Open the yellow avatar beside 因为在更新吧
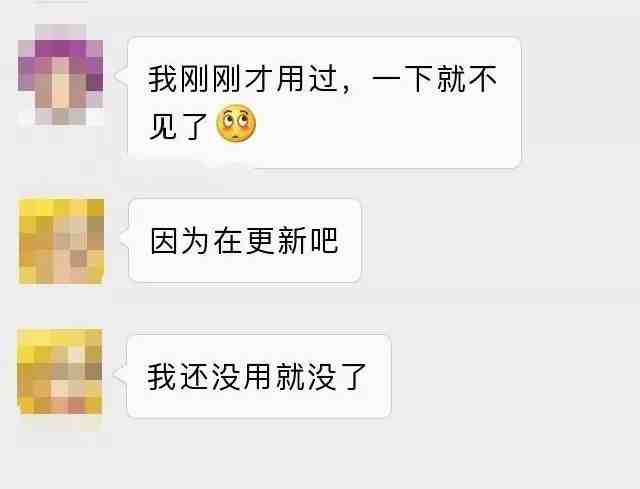640x489 pixels. pos(61,241)
